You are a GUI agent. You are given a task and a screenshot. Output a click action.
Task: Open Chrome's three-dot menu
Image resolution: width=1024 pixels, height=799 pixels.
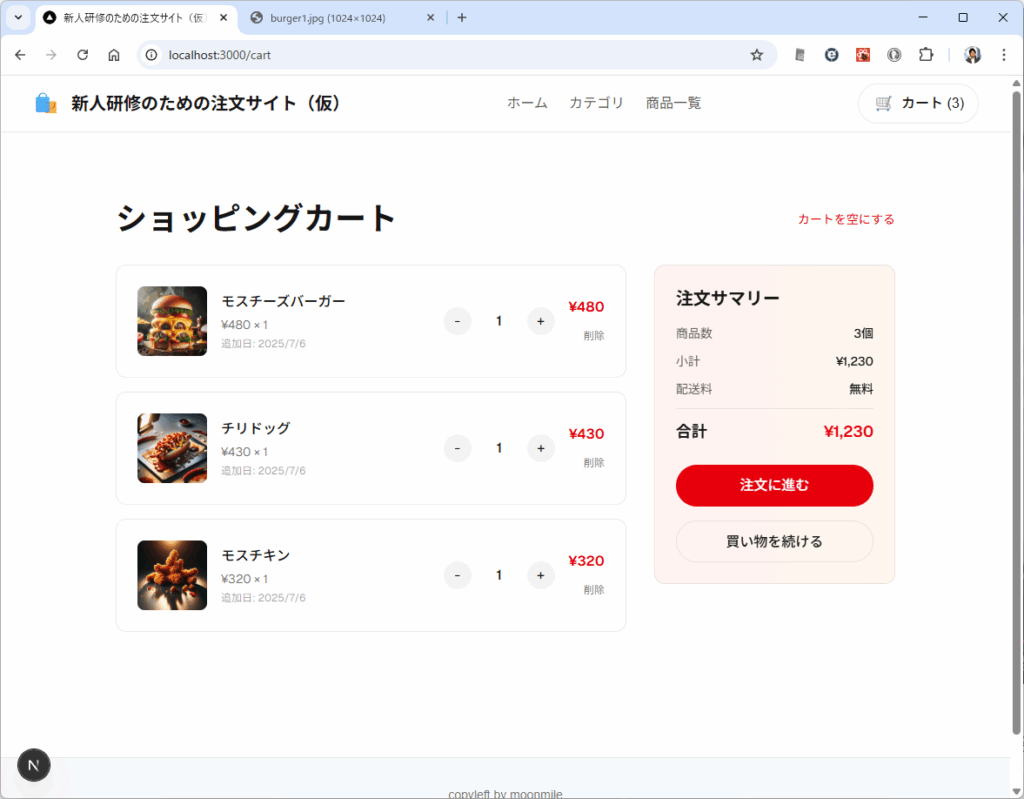[1003, 55]
